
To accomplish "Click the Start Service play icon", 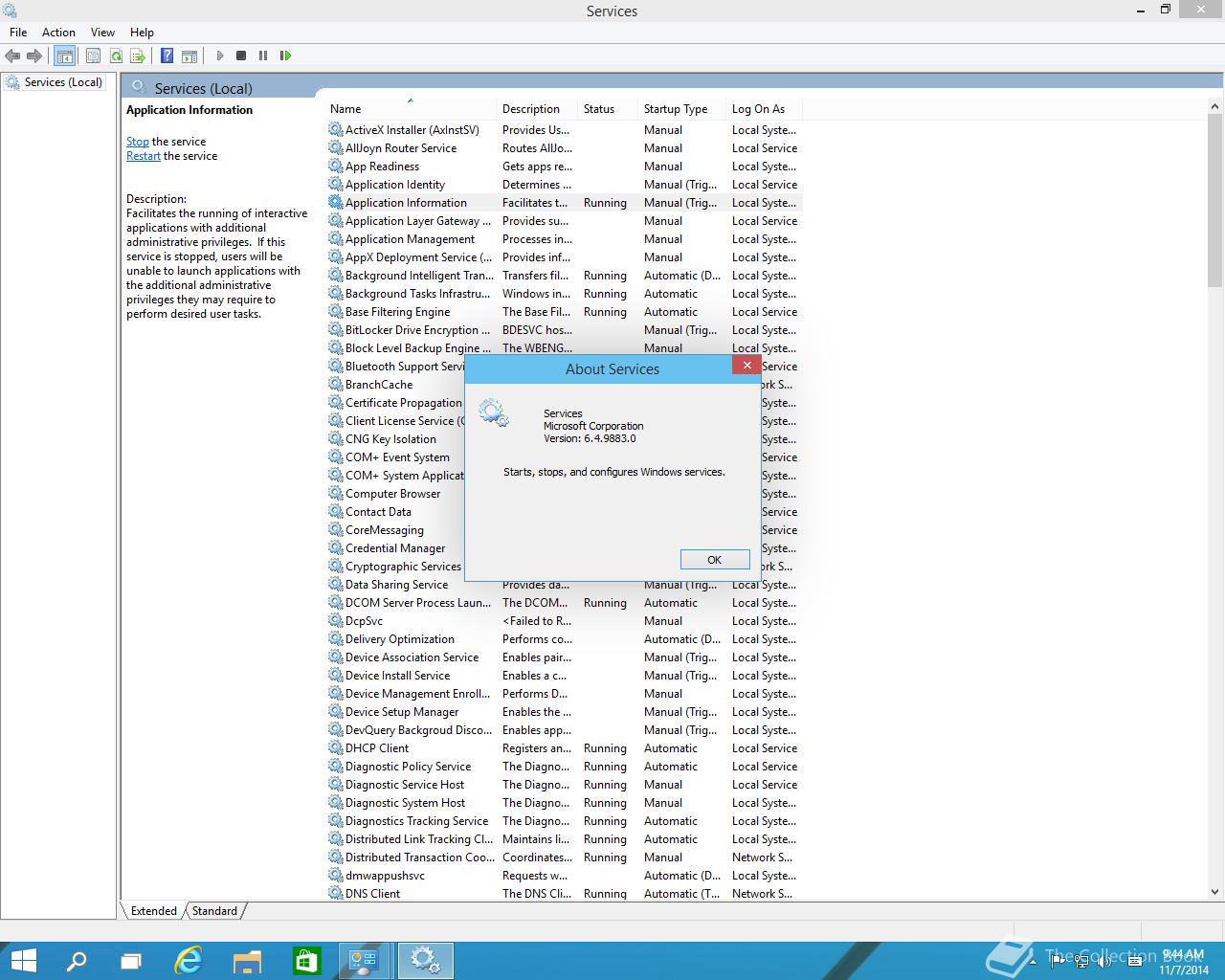I will pyautogui.click(x=219, y=56).
